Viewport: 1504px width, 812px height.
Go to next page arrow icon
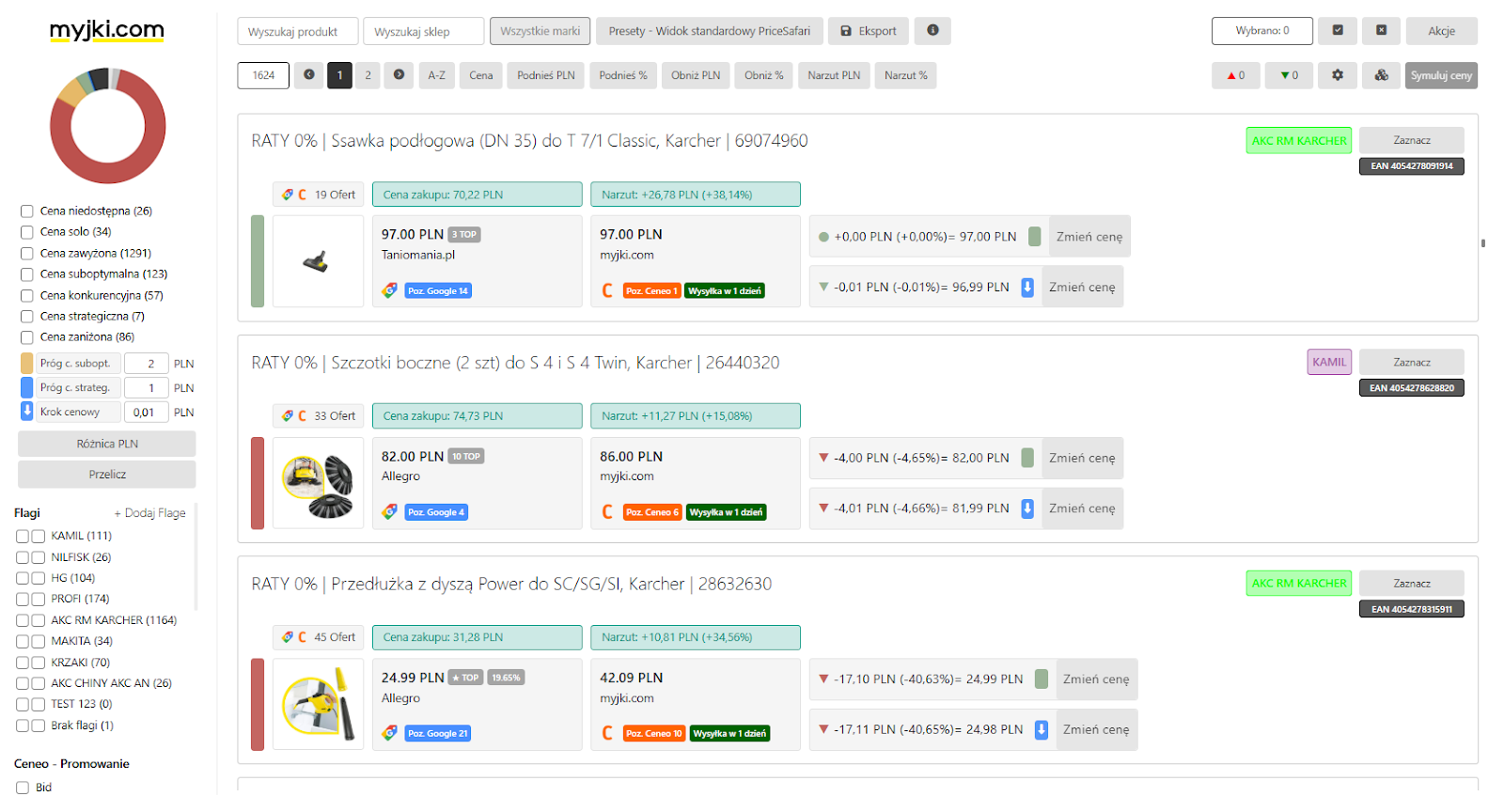click(x=399, y=75)
